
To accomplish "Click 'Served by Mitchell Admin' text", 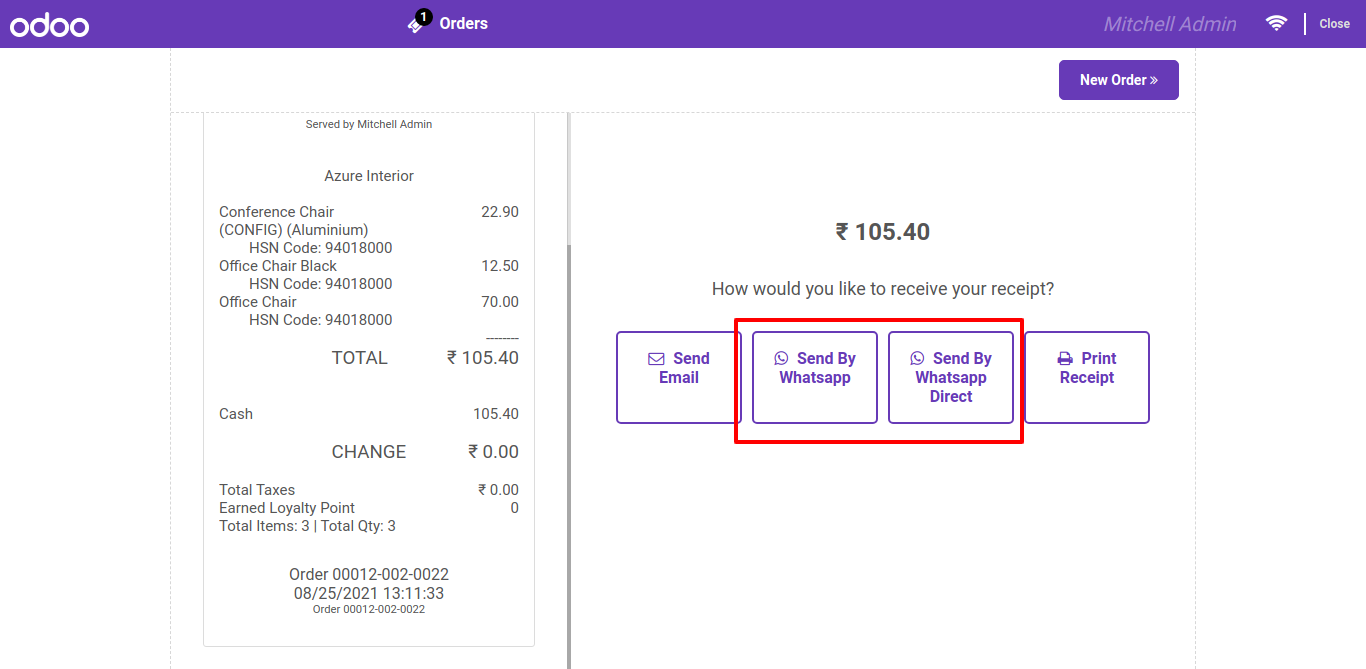I will (x=369, y=124).
